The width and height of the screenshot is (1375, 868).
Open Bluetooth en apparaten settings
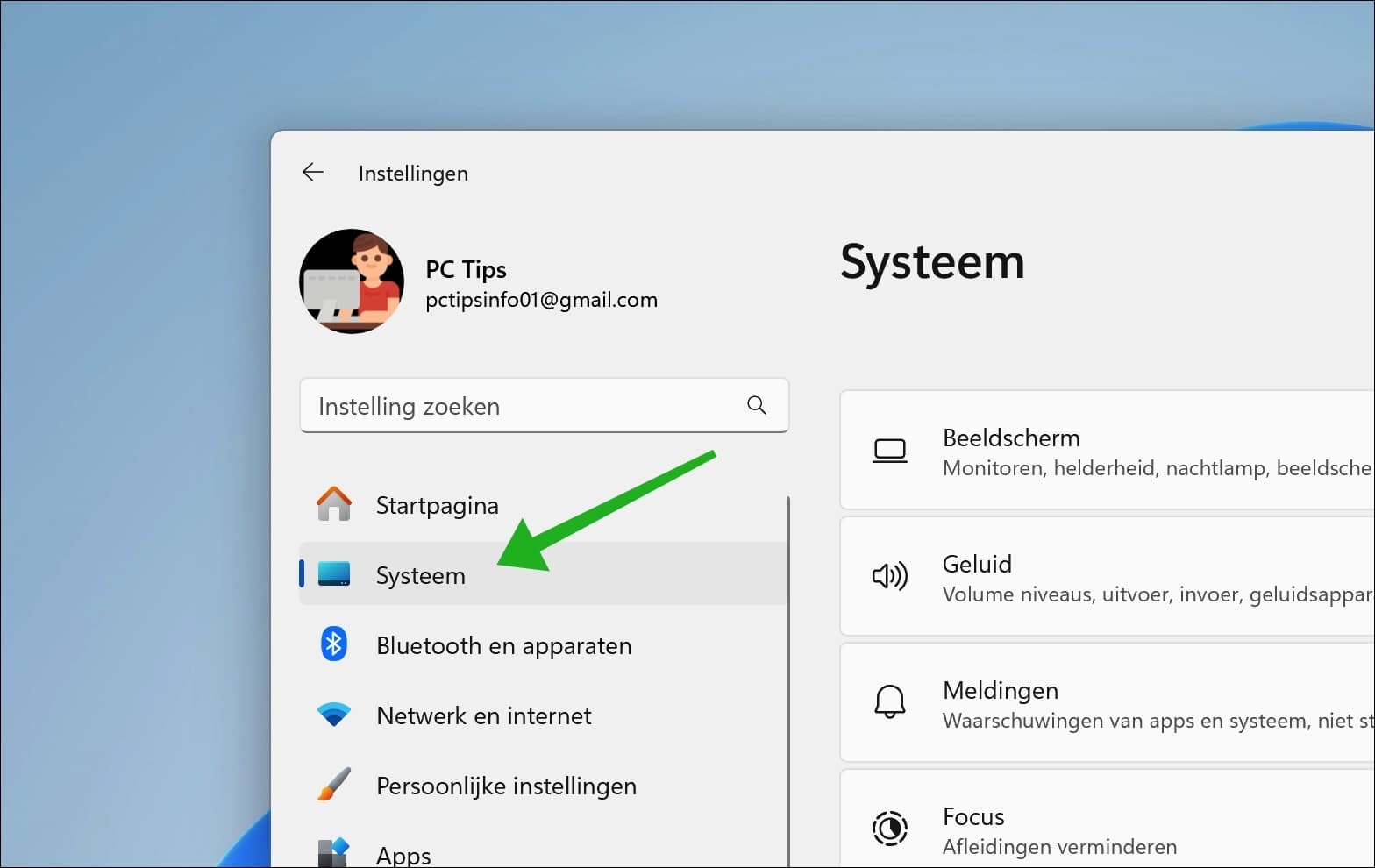543,645
